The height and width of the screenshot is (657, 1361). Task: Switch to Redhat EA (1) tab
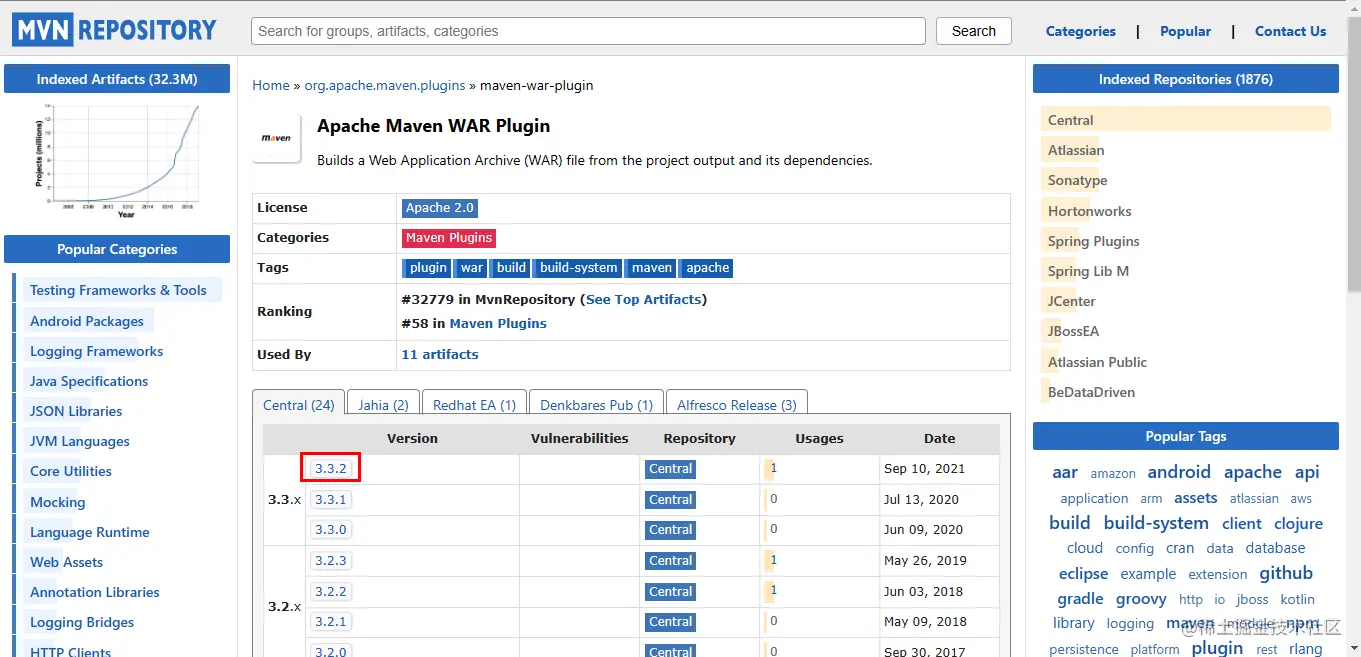474,402
